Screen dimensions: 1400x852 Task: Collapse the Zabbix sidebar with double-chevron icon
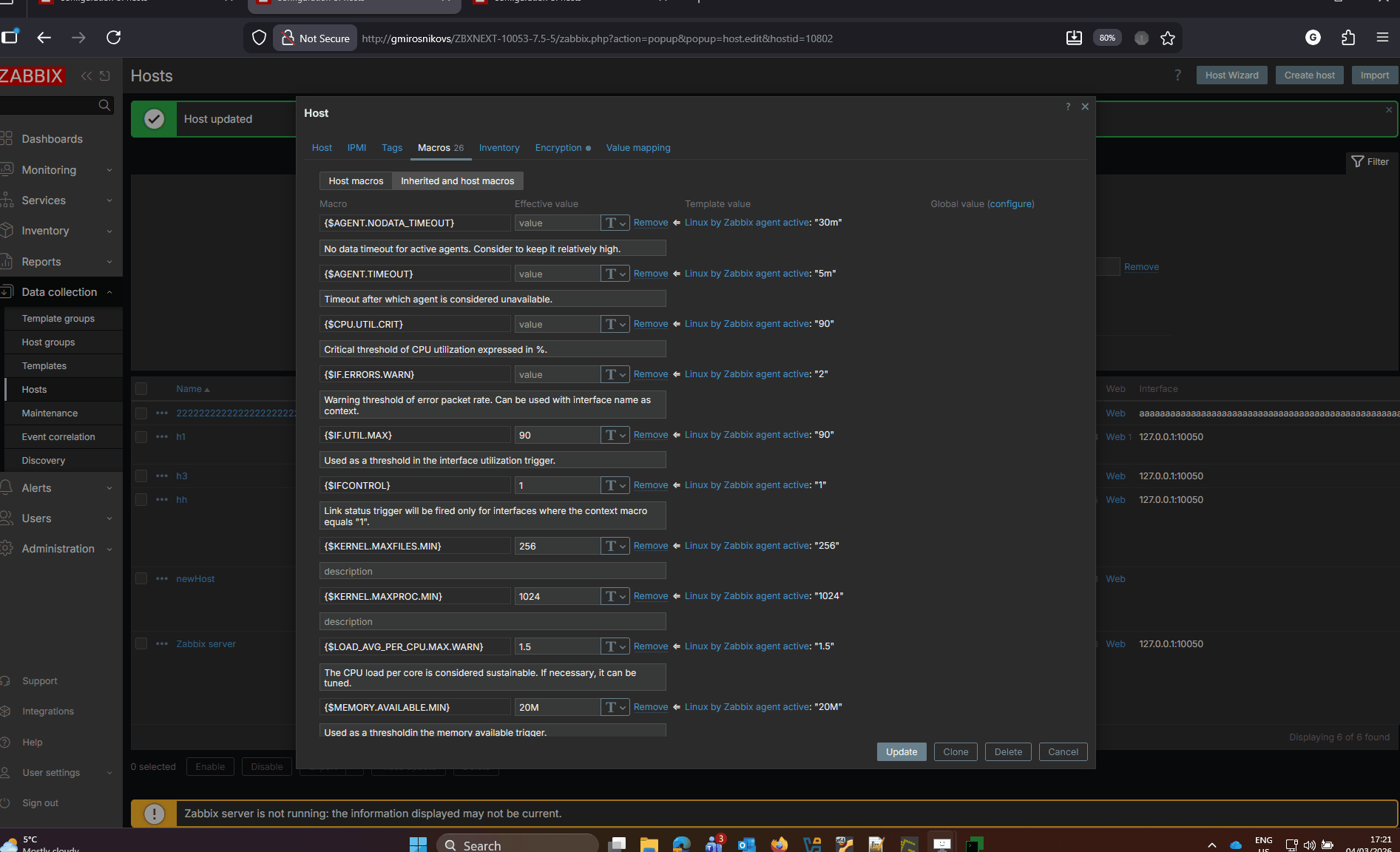(x=87, y=76)
